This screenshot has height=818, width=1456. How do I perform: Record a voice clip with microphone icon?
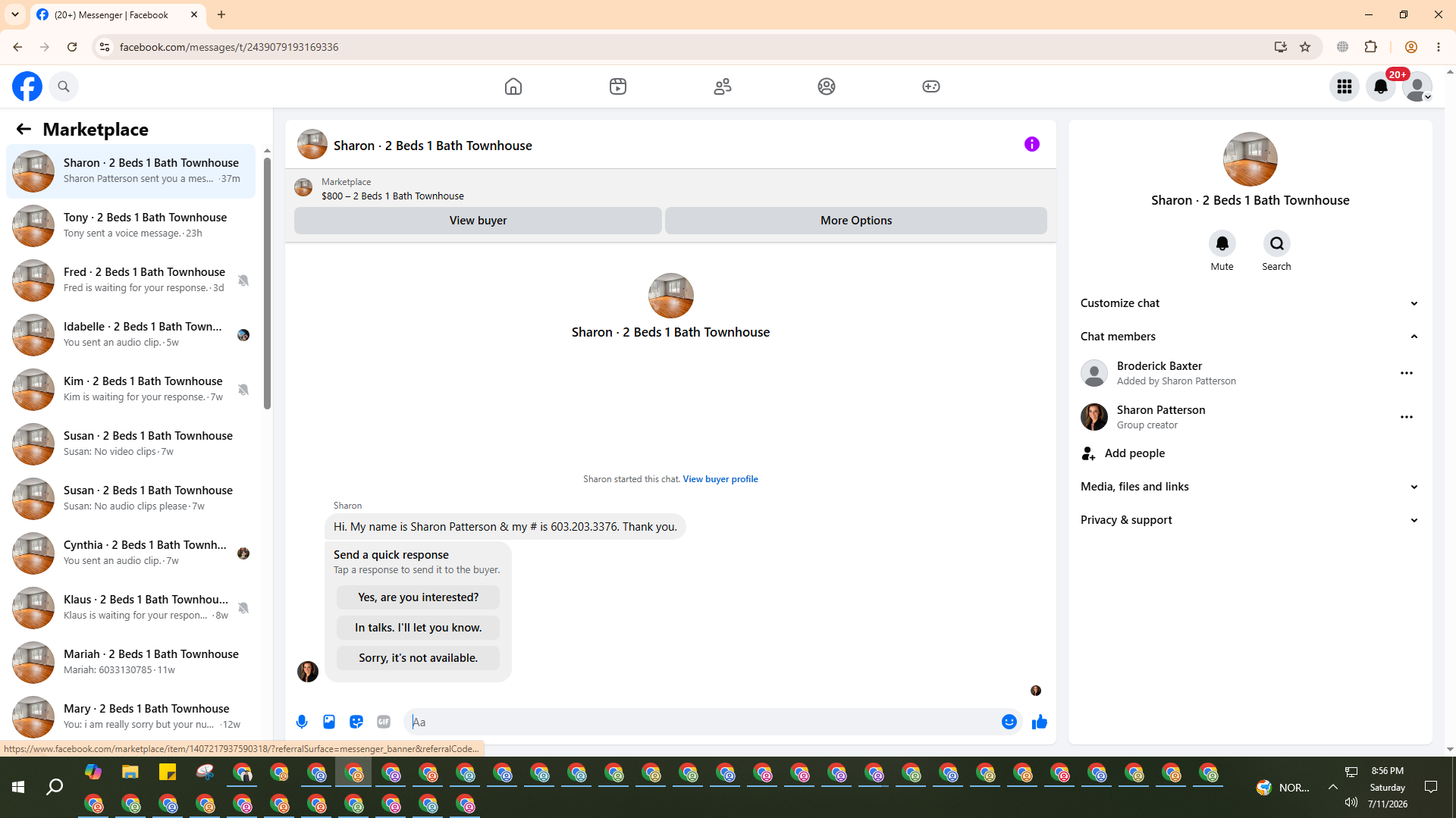[x=302, y=722]
